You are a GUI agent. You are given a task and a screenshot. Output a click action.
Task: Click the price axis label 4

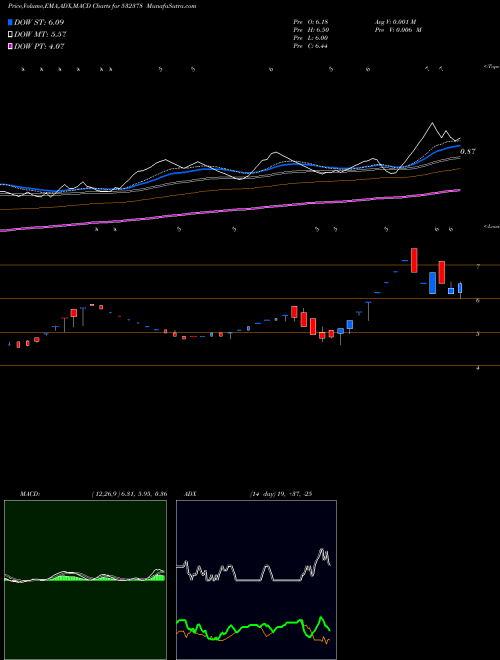[x=478, y=367]
